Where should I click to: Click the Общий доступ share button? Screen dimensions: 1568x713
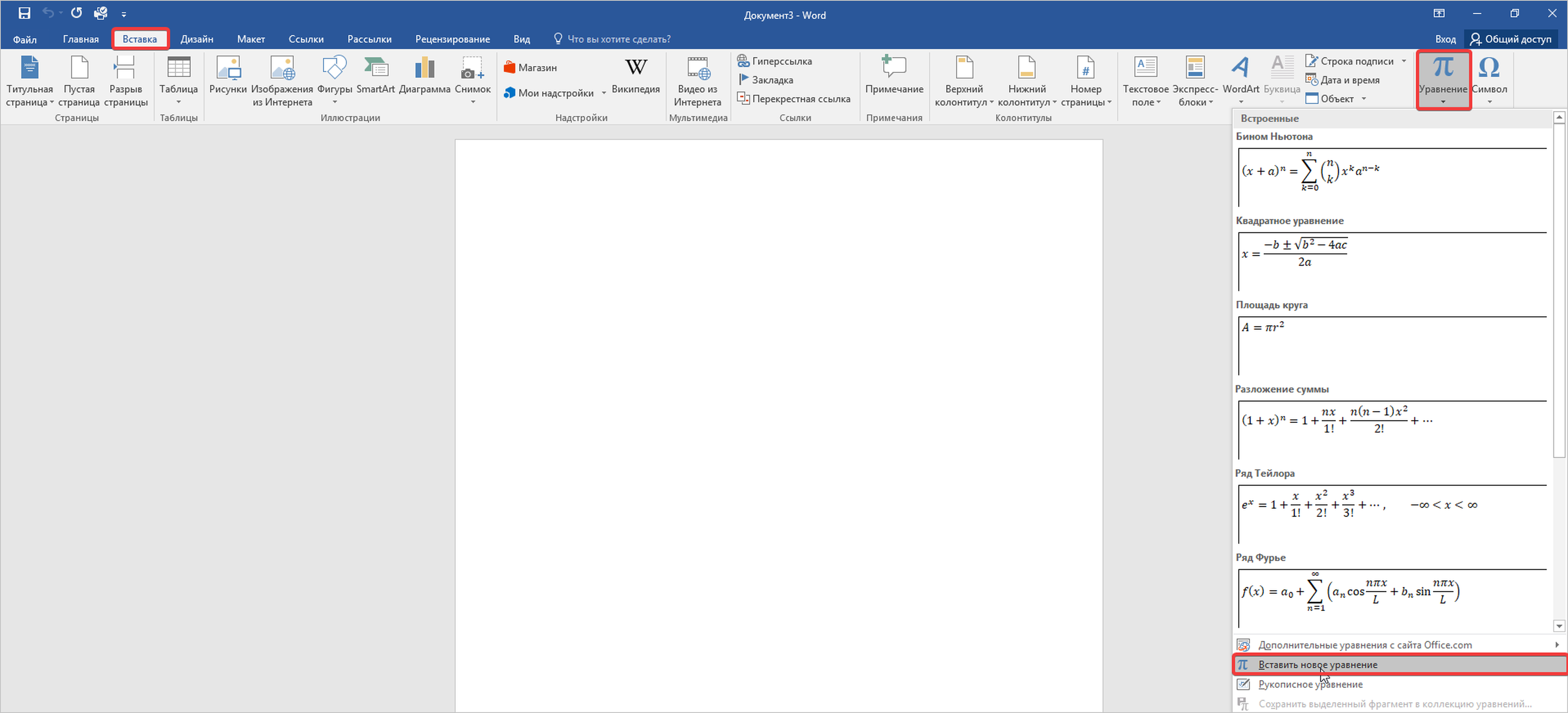tap(1511, 39)
